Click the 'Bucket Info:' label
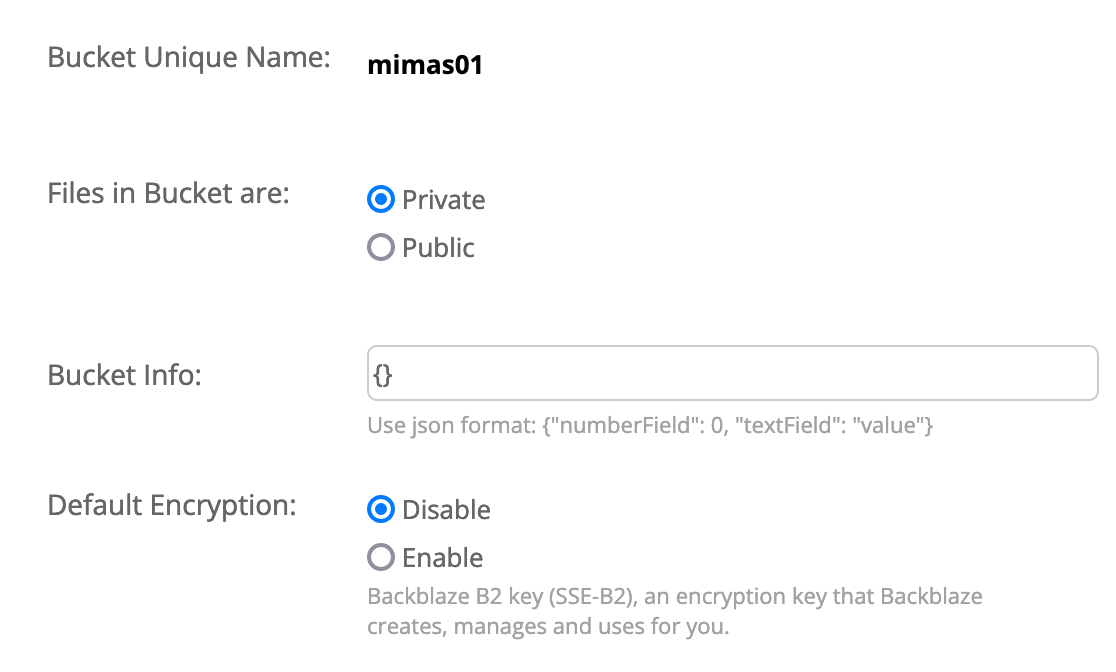 [x=124, y=374]
